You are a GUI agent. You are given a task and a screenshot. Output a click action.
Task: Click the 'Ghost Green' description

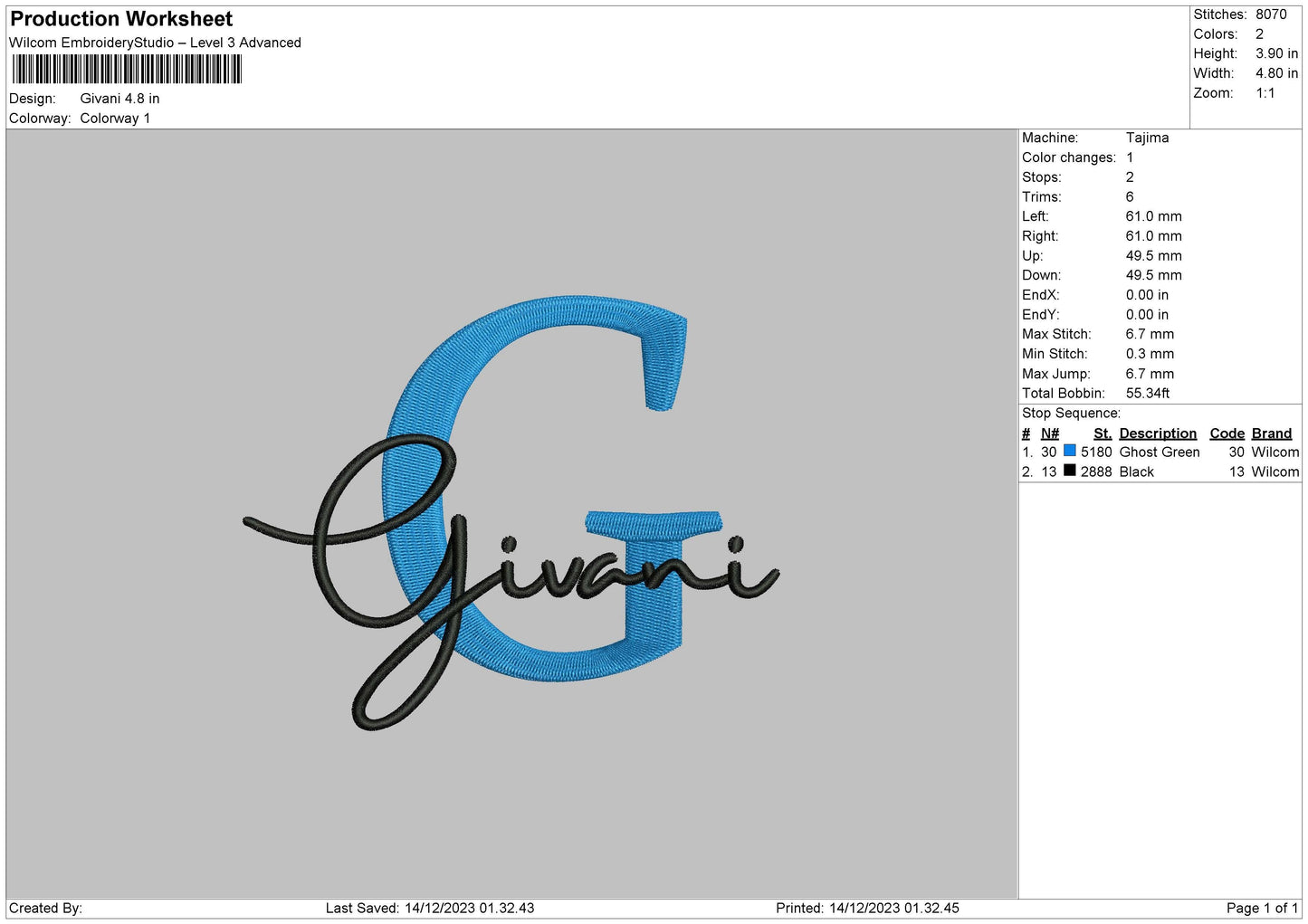click(1160, 452)
